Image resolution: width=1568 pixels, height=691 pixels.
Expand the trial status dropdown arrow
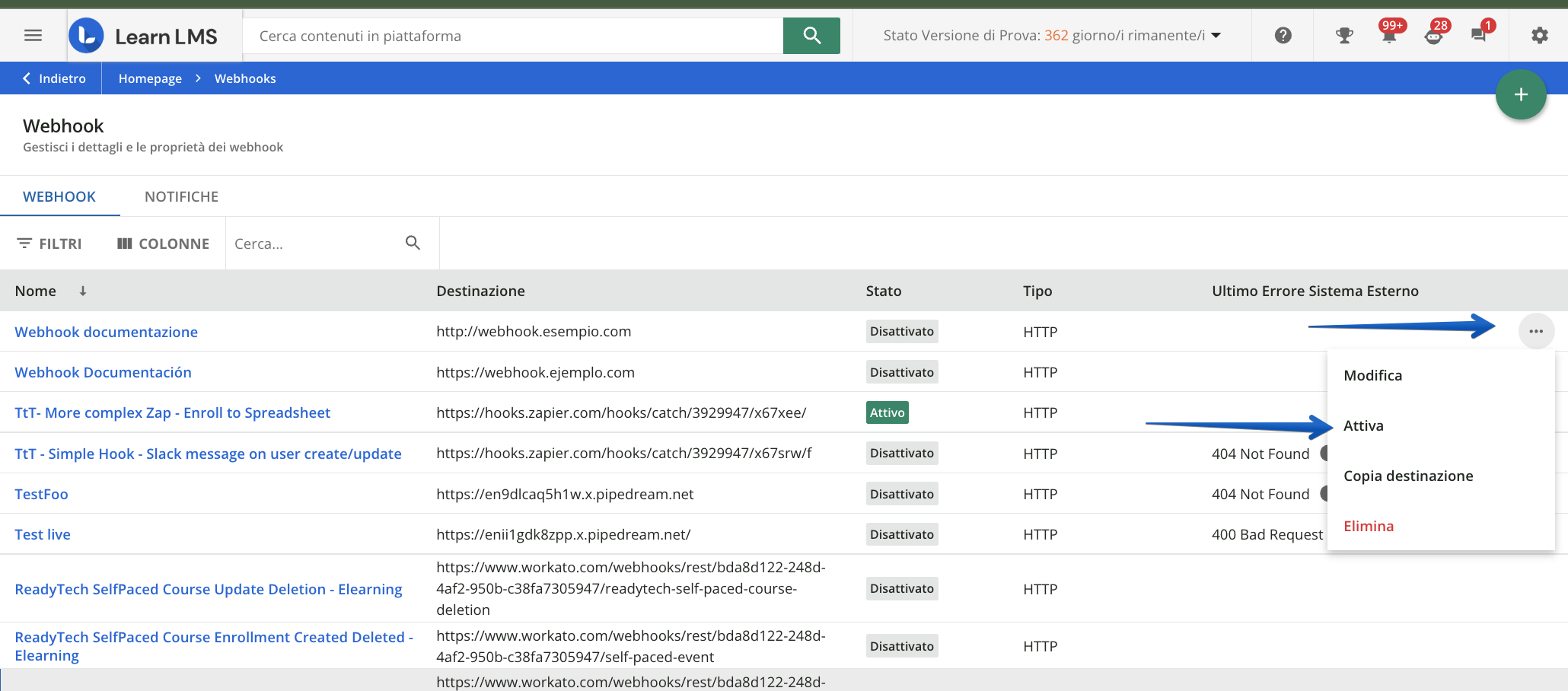pos(1216,36)
